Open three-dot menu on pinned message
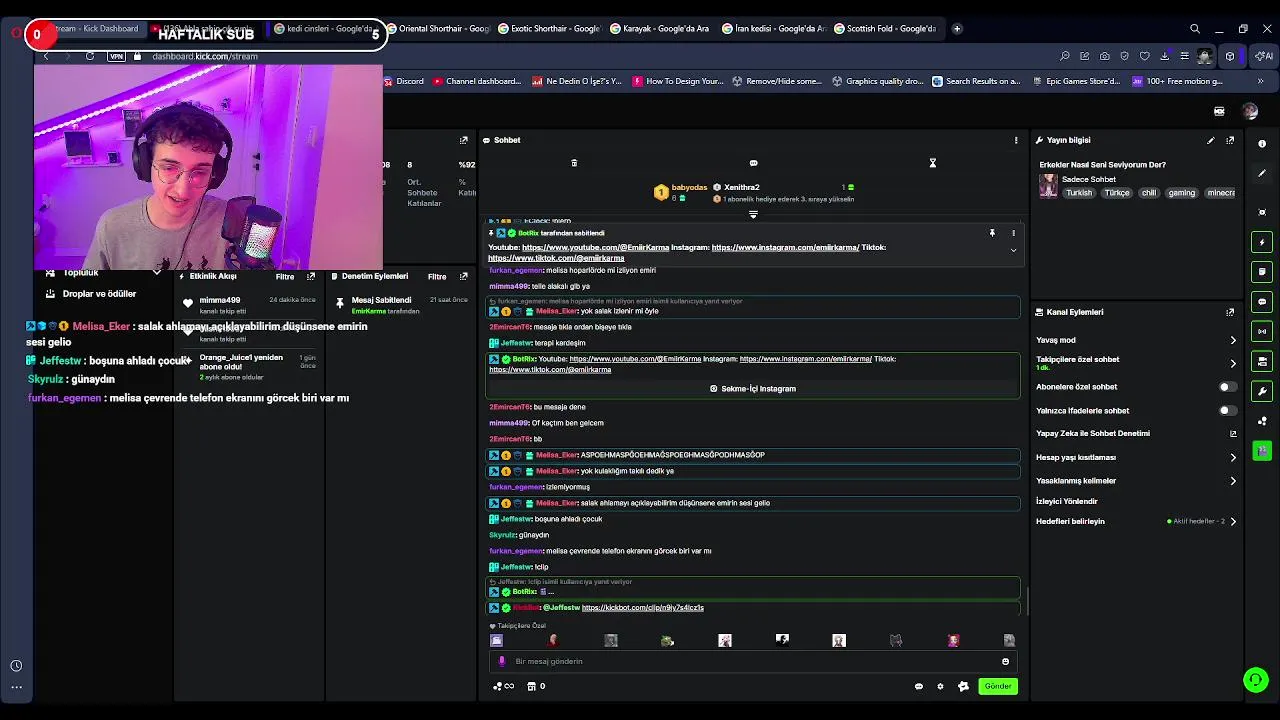The height and width of the screenshot is (720, 1280). coord(1013,233)
